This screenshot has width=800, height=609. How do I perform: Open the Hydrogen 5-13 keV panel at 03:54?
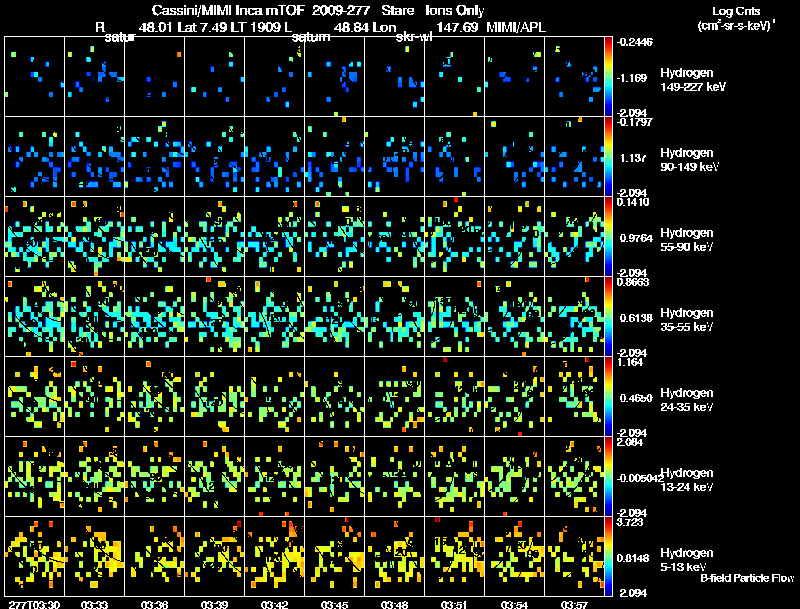point(514,556)
